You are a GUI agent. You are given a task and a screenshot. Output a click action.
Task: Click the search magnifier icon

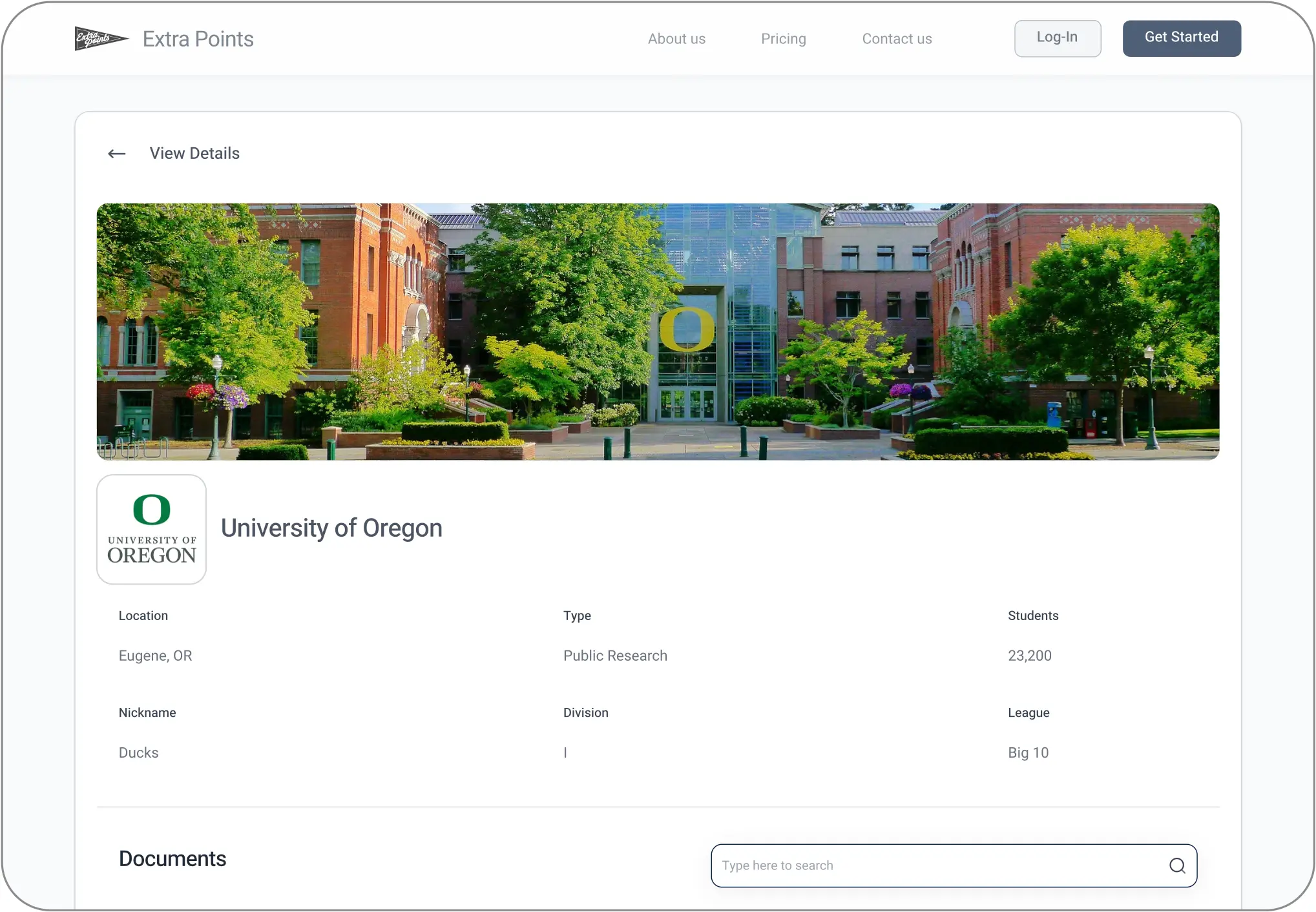(1177, 865)
